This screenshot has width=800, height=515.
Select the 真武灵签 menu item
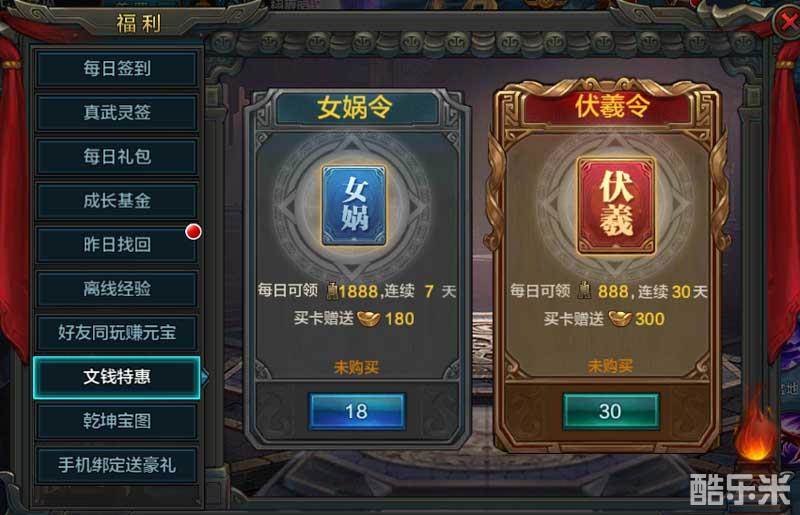pyautogui.click(x=117, y=112)
